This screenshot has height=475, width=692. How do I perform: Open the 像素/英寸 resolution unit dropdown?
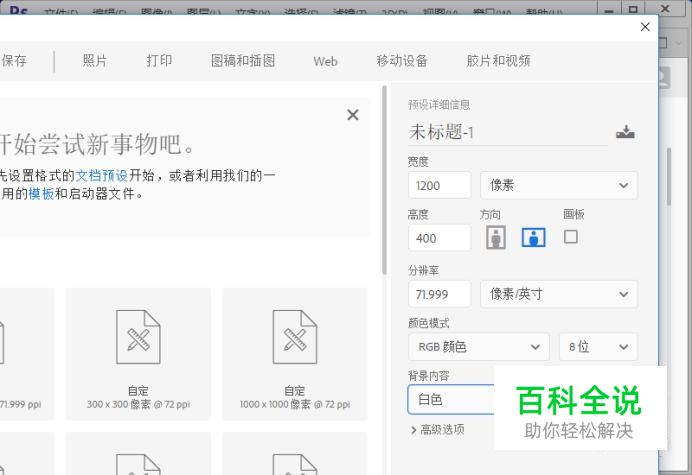pyautogui.click(x=559, y=294)
